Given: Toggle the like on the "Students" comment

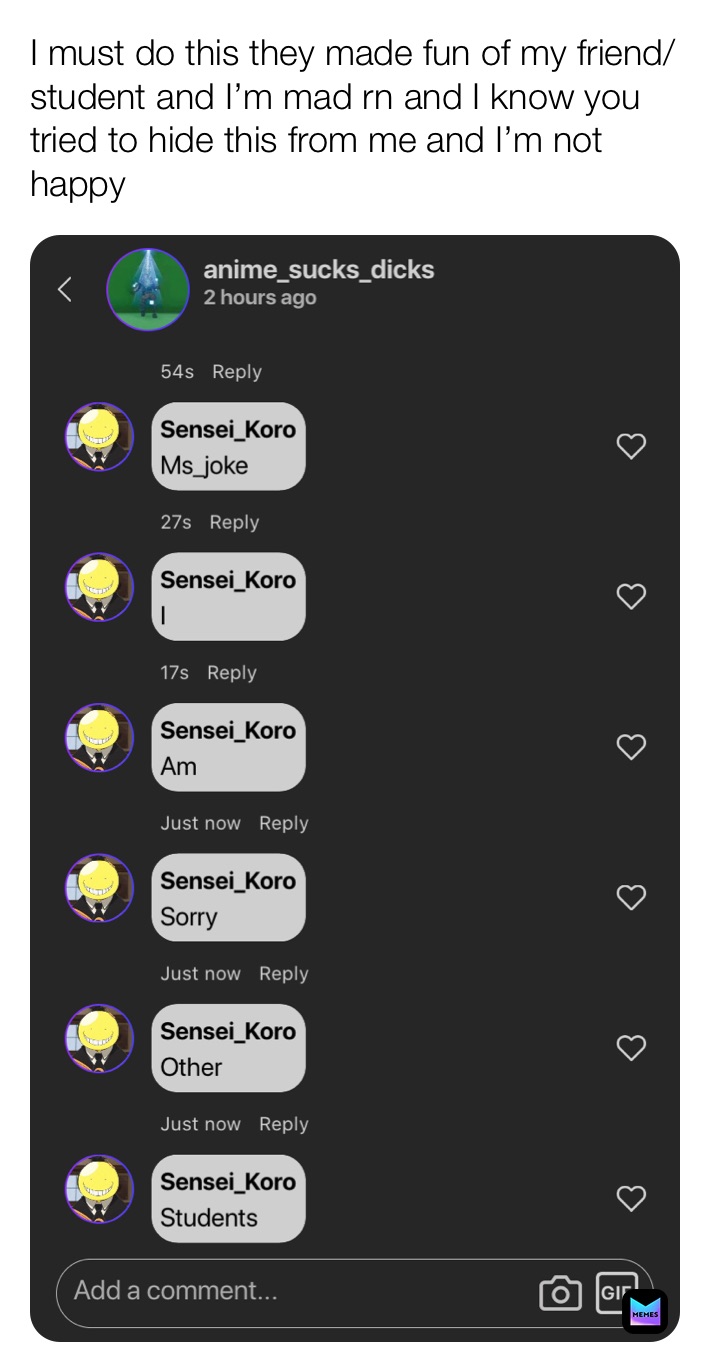Looking at the screenshot, I should [x=631, y=1199].
